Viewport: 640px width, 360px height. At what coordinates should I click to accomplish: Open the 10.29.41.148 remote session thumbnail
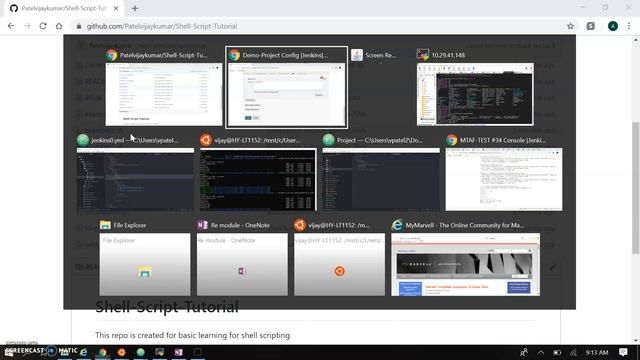coord(475,94)
